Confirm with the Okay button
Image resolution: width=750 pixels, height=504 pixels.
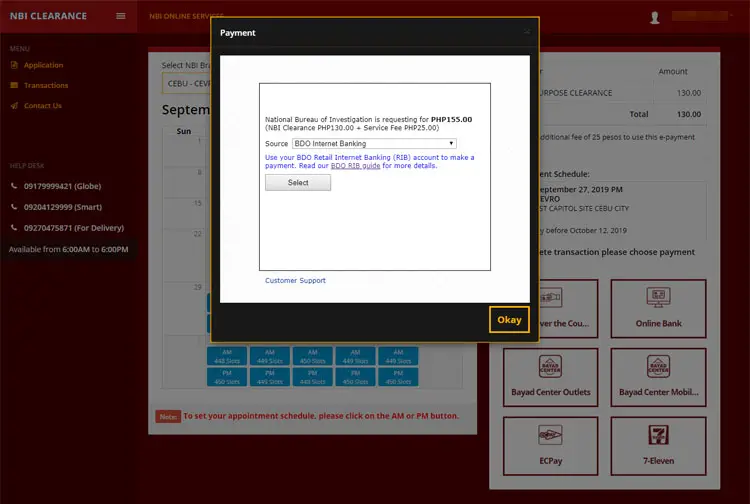click(x=509, y=319)
